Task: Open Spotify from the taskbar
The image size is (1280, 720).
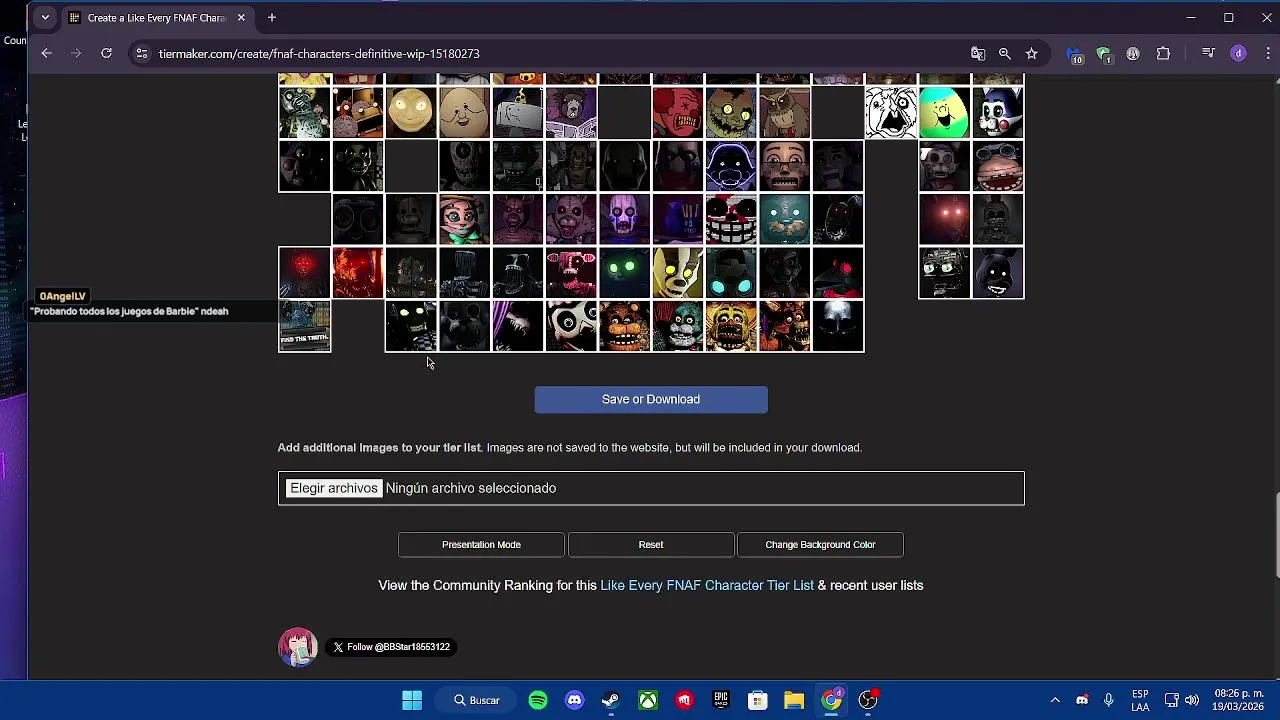Action: click(x=538, y=700)
